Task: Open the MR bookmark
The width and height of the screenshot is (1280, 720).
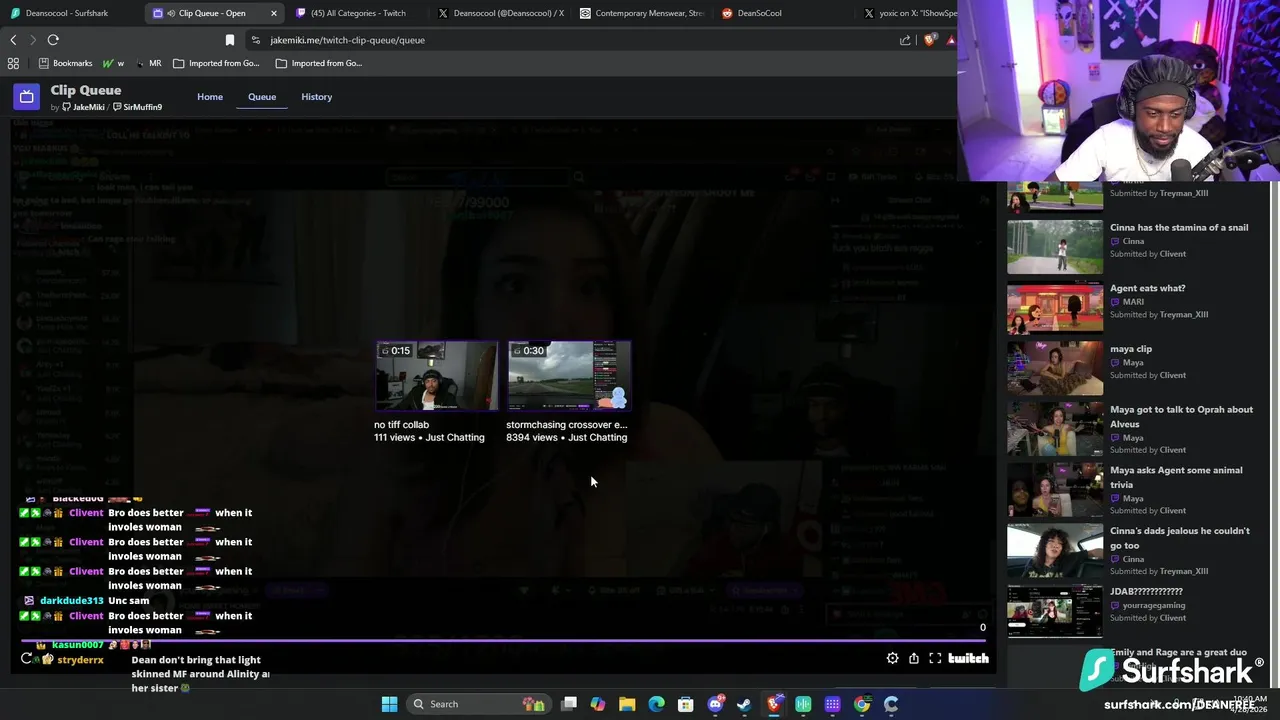Action: point(148,63)
